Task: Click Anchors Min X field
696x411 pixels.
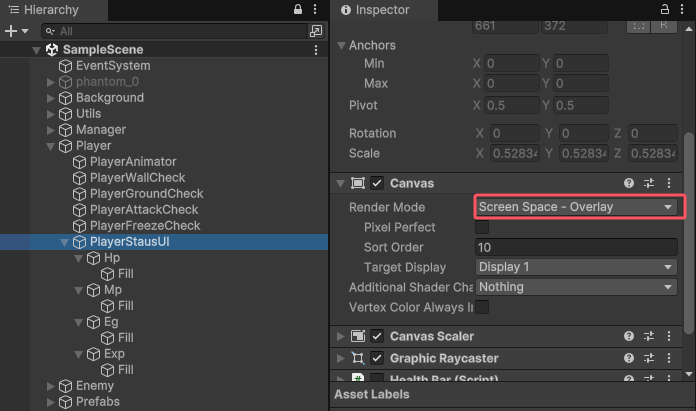Action: (x=511, y=63)
